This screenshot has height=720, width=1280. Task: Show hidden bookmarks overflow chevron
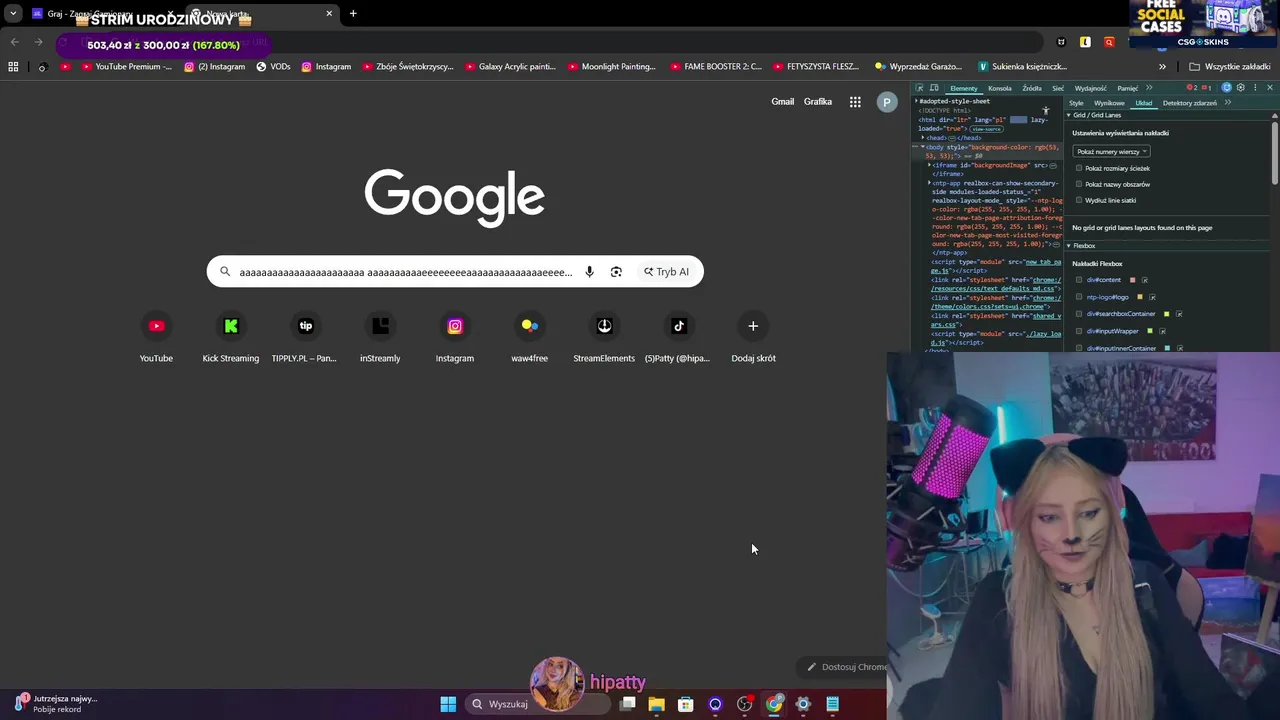point(1162,67)
